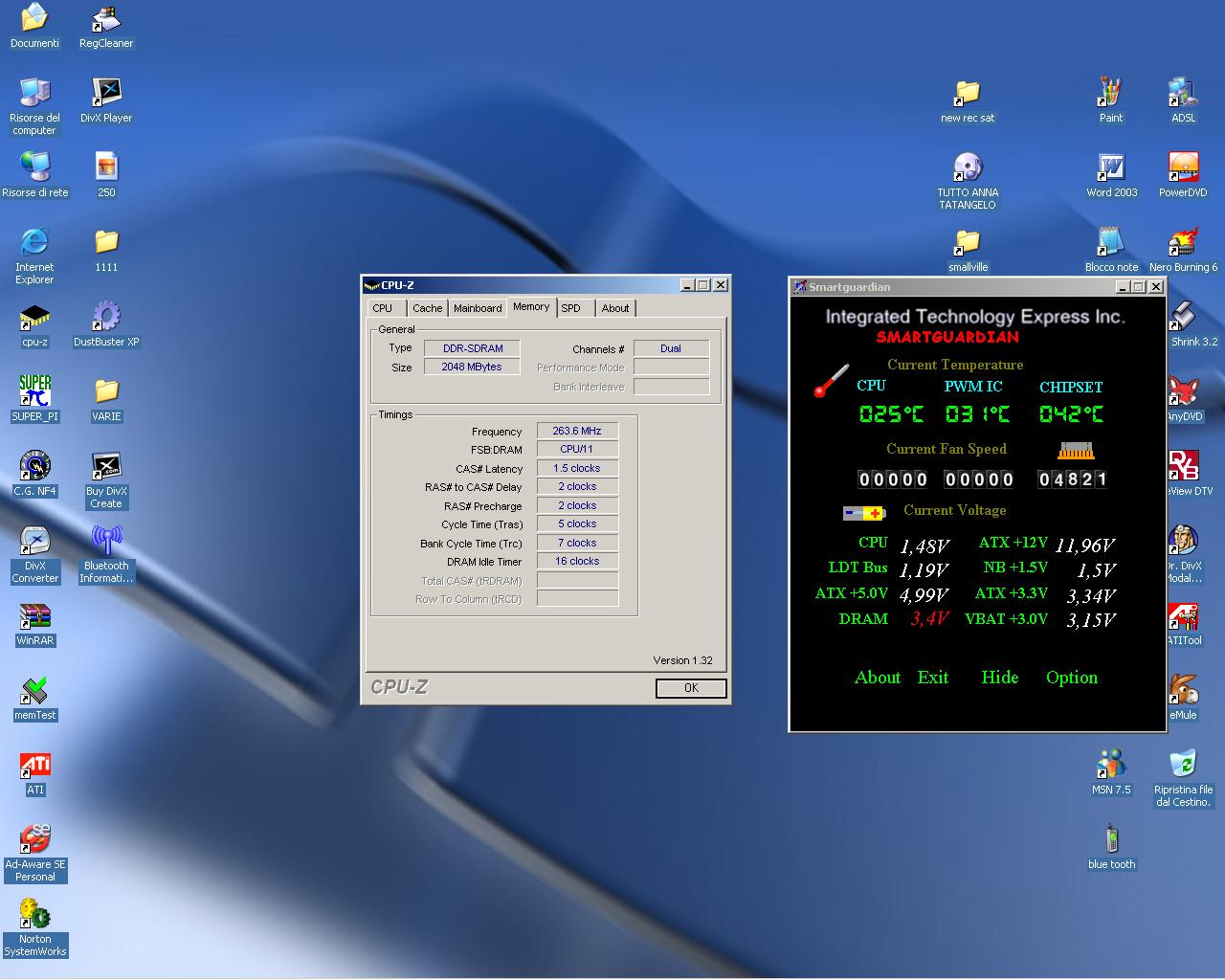Launch Internet Explorer from the desktop

34,256
